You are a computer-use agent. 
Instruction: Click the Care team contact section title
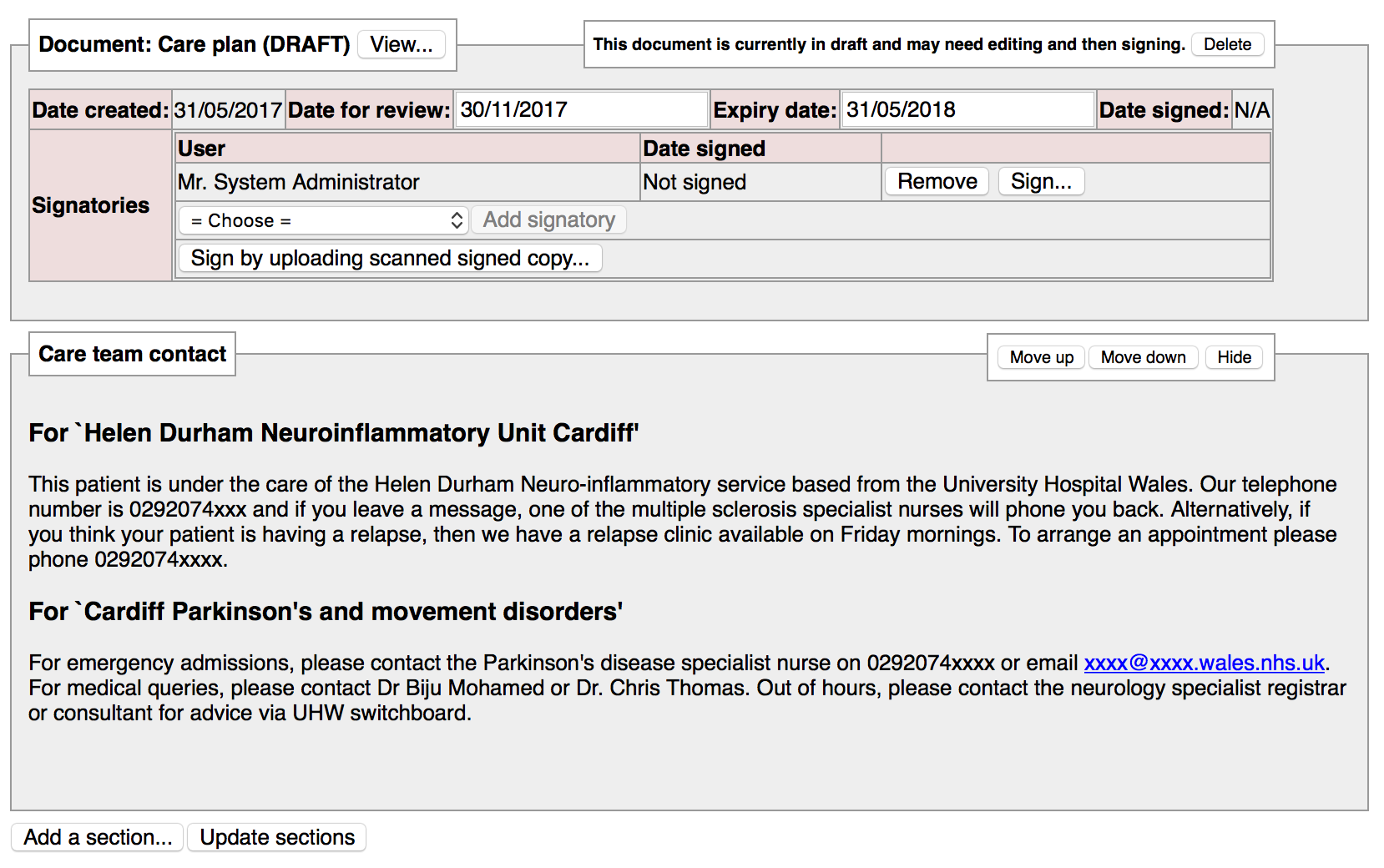tap(133, 354)
